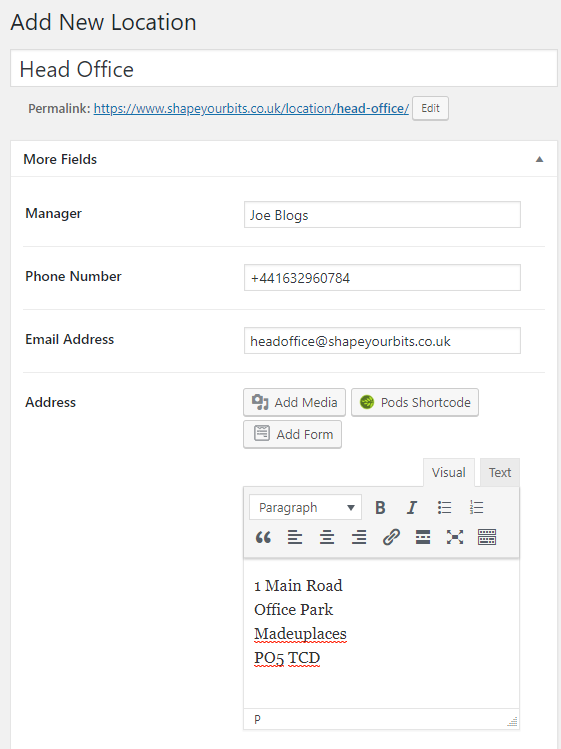The width and height of the screenshot is (561, 749).
Task: Toggle the editor toolbar
Action: (487, 537)
